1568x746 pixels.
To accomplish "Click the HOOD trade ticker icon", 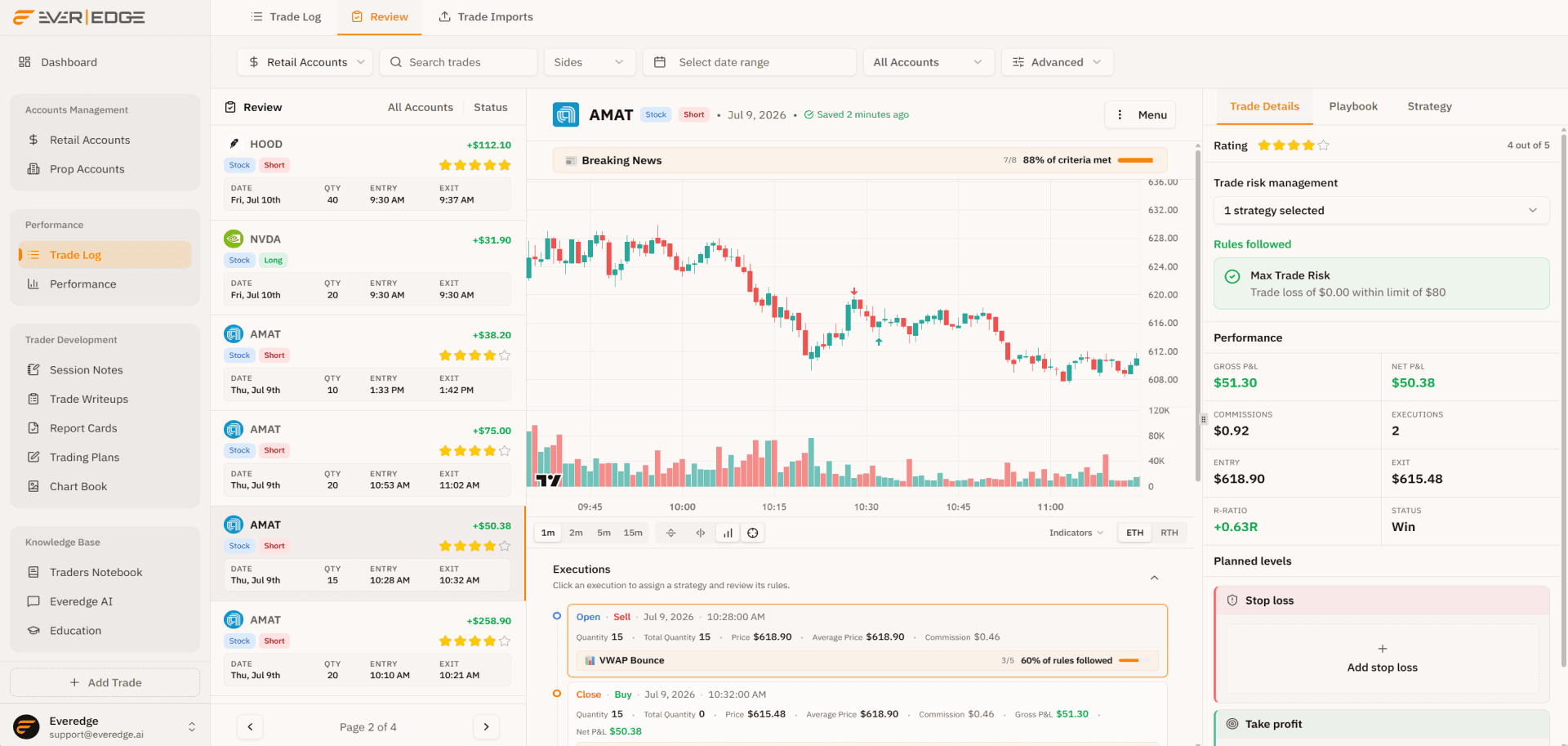I will [x=234, y=144].
